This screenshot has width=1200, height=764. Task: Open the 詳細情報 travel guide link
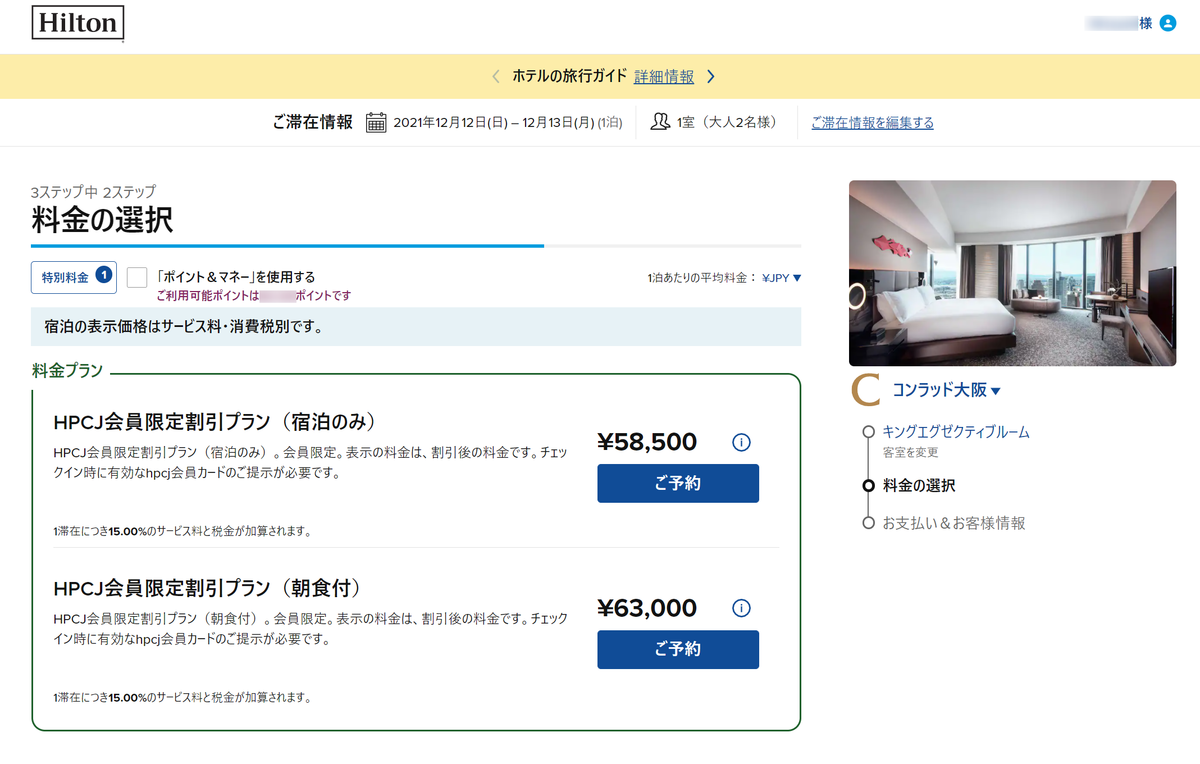coord(664,77)
